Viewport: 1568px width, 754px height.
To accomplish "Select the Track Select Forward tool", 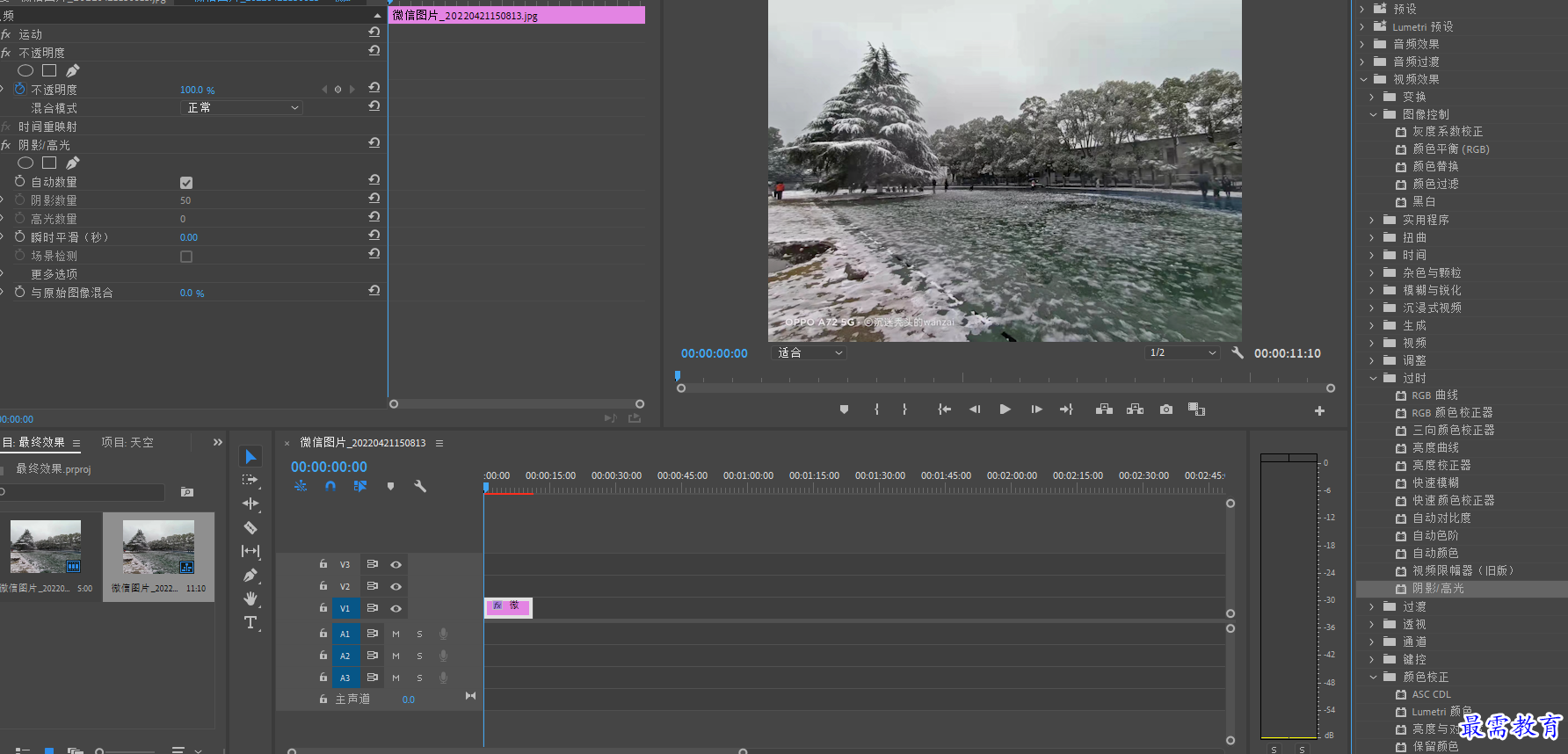I will tap(250, 480).
